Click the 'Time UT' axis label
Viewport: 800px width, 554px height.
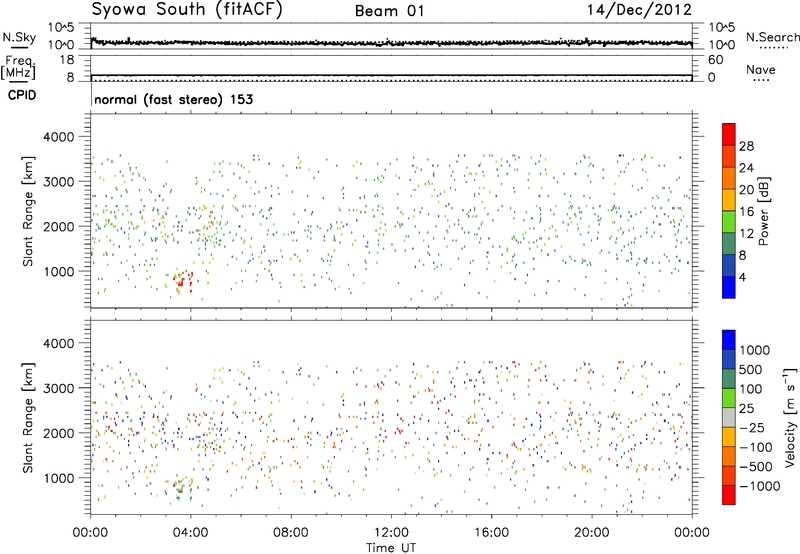click(x=391, y=547)
